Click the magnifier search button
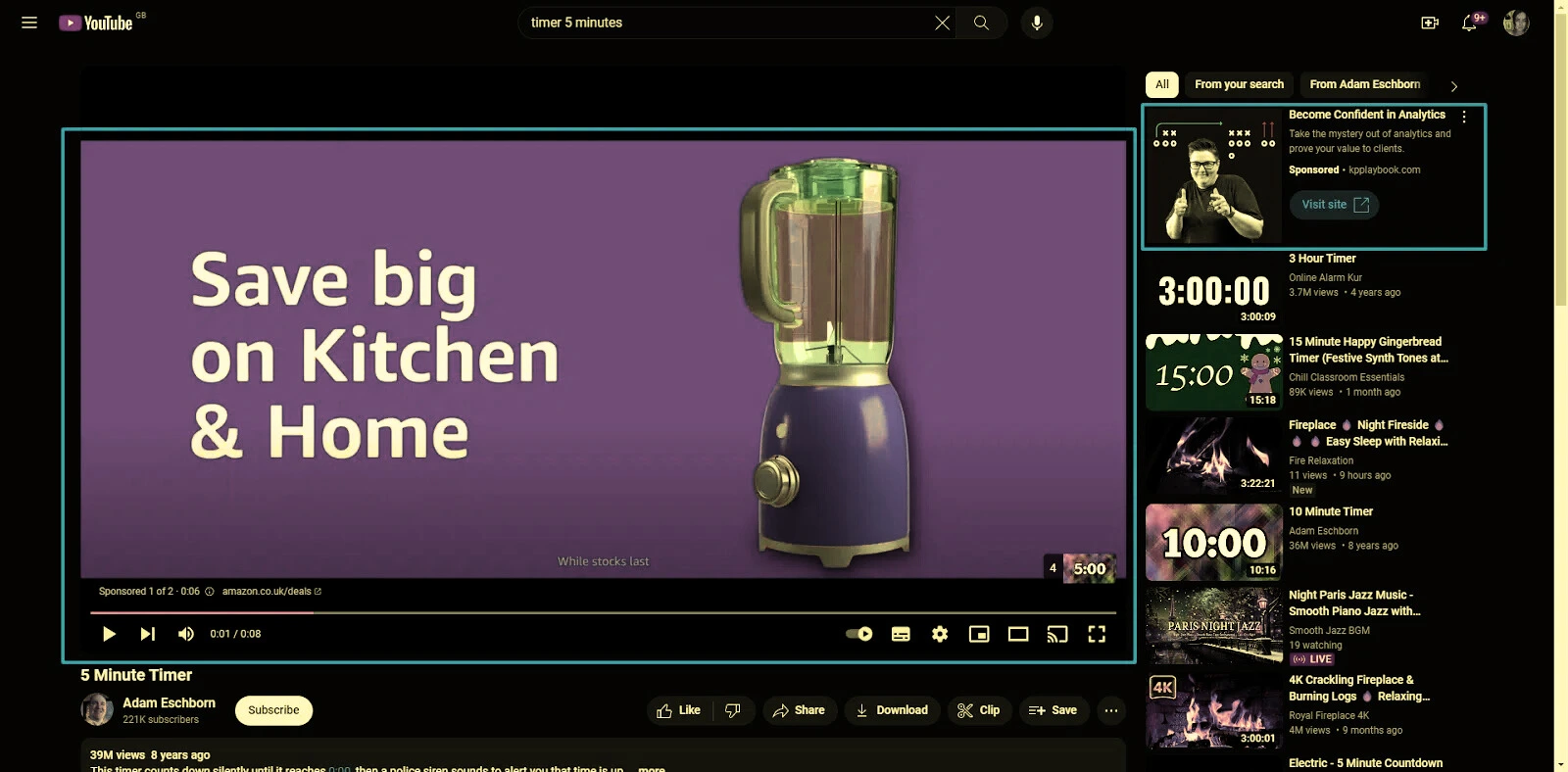1568x772 pixels. (x=981, y=23)
